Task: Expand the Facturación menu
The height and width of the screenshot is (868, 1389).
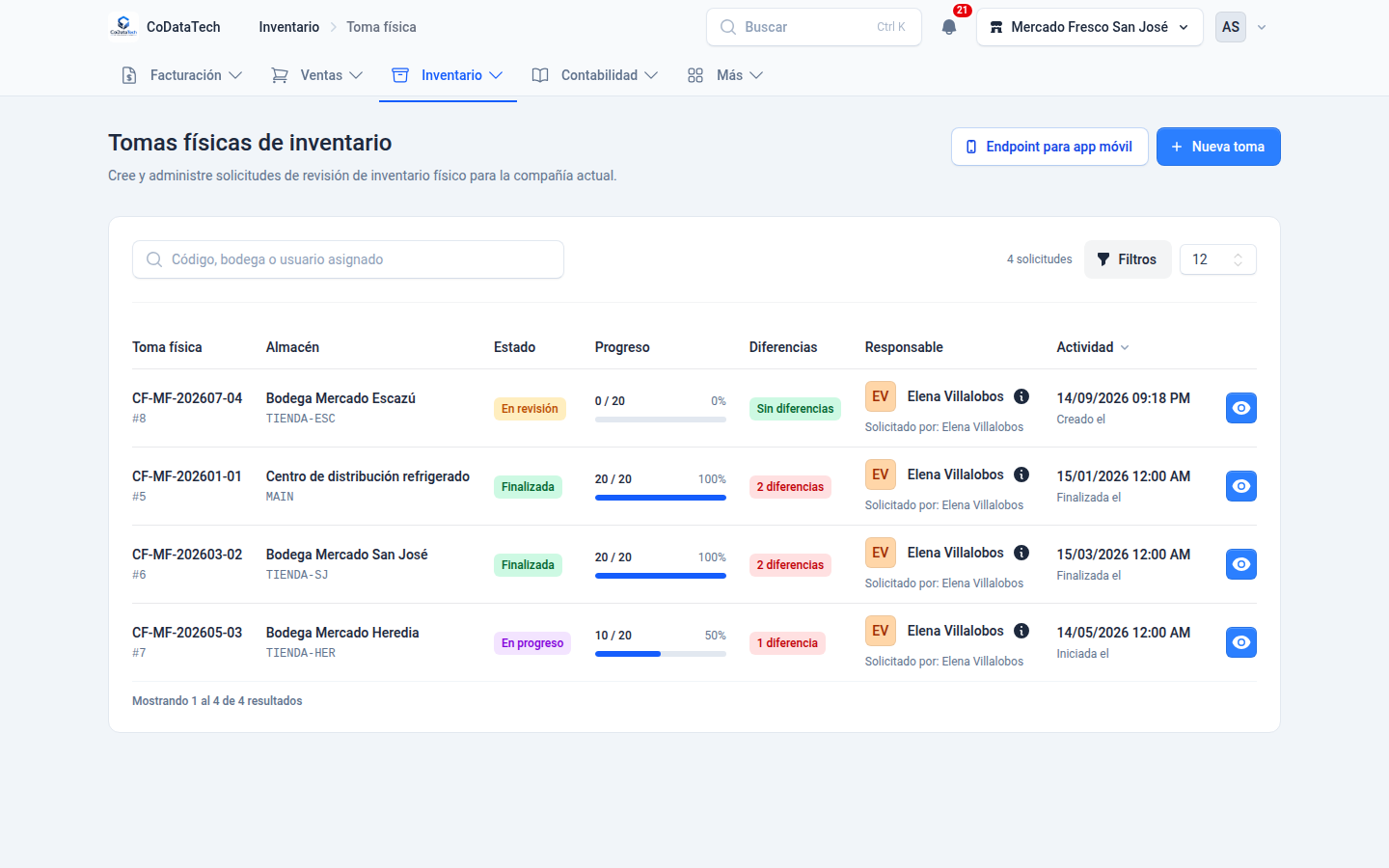Action: click(181, 75)
